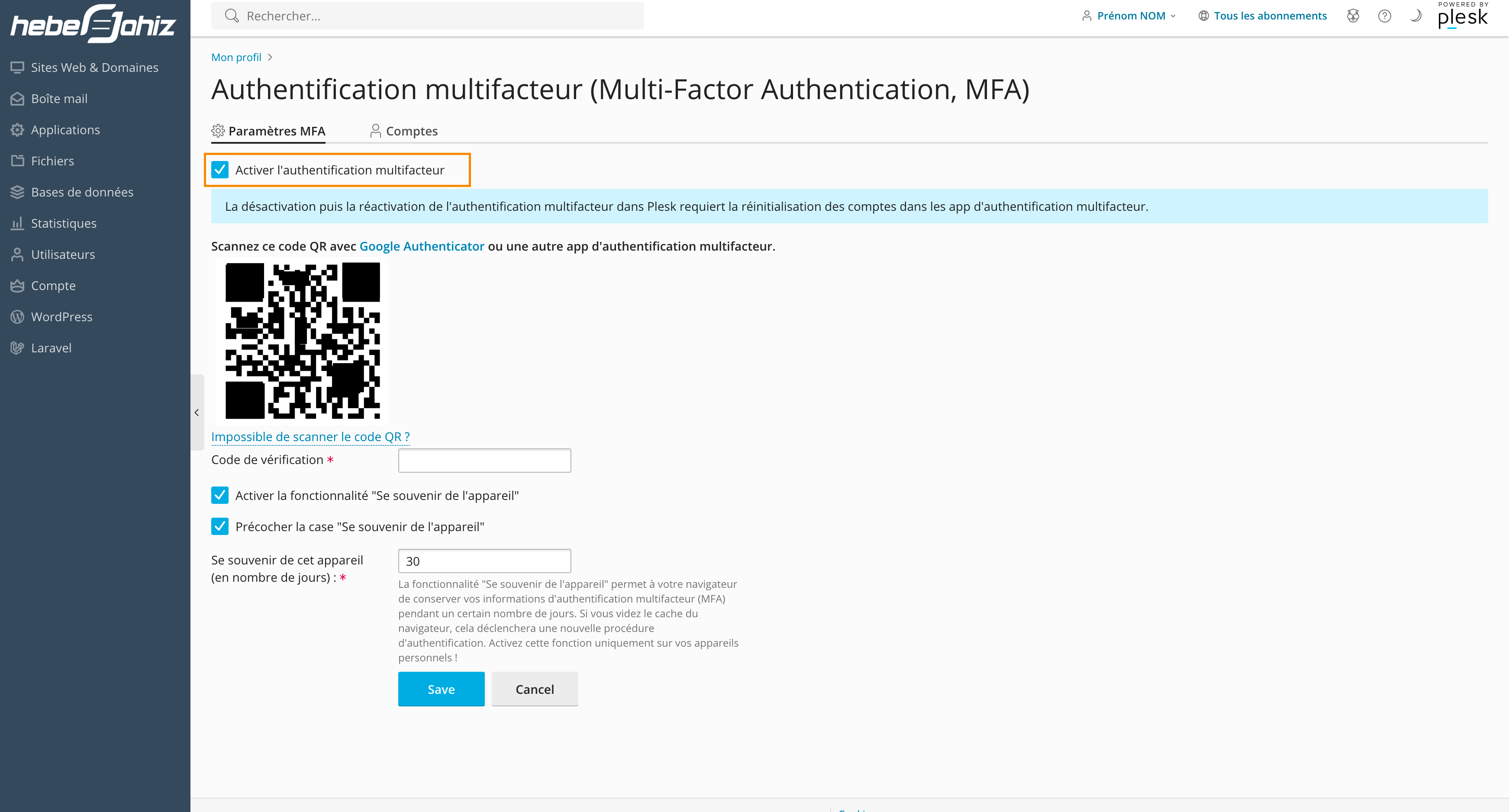
Task: Open the Plesk extensions icon in header
Action: point(1353,16)
